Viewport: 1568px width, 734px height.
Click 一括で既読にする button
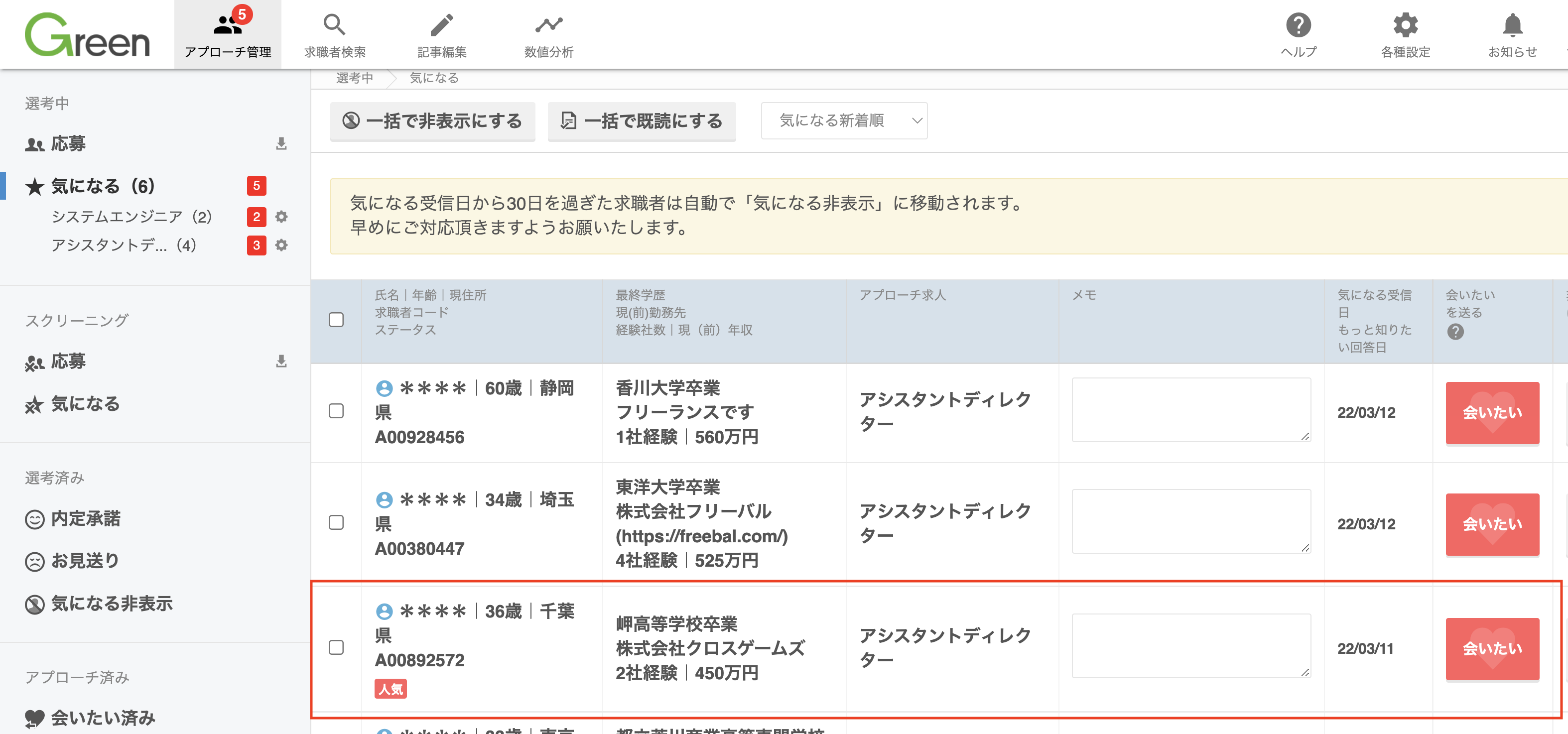[x=642, y=121]
